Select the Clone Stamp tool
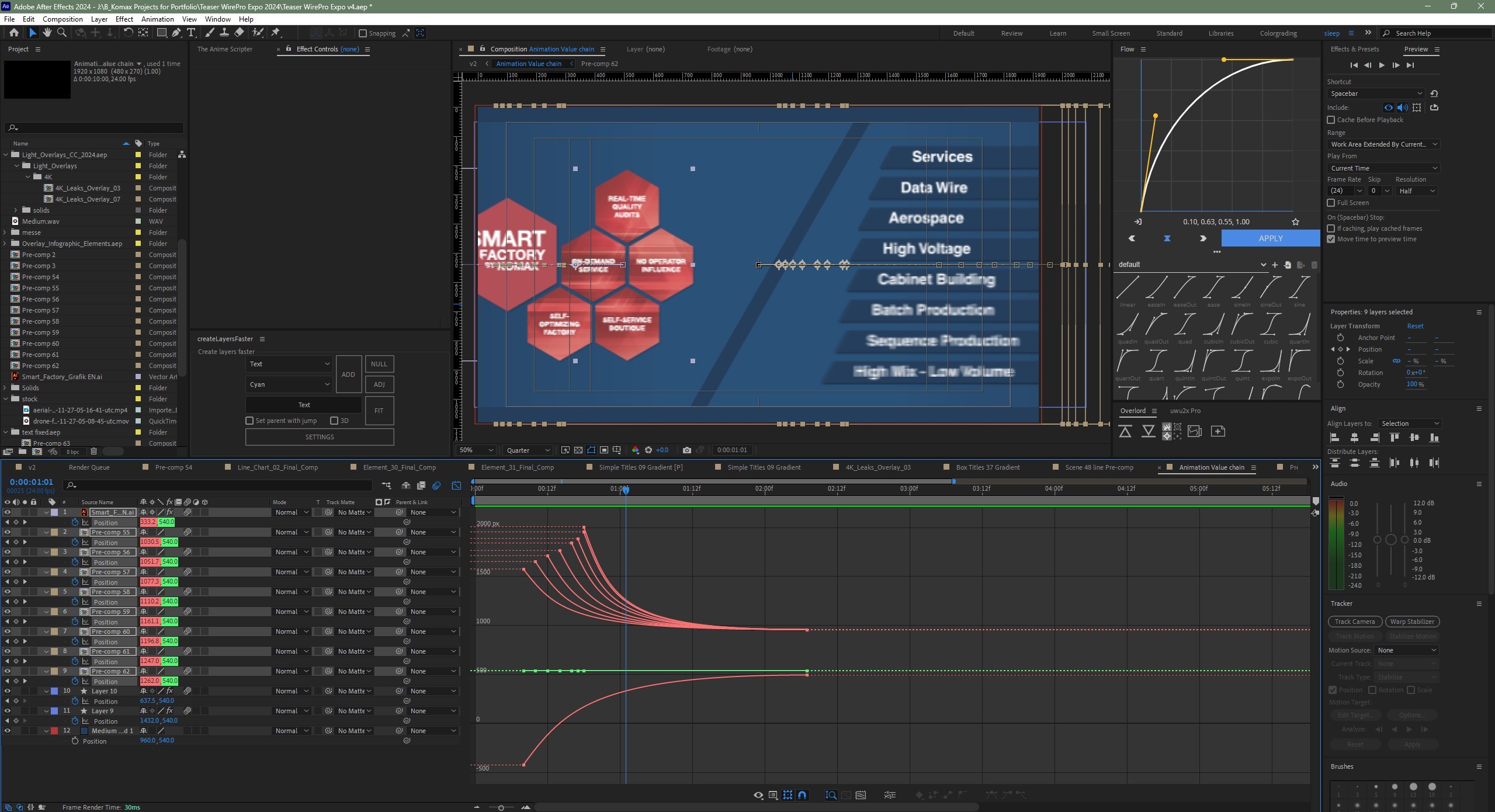1495x812 pixels. click(224, 33)
